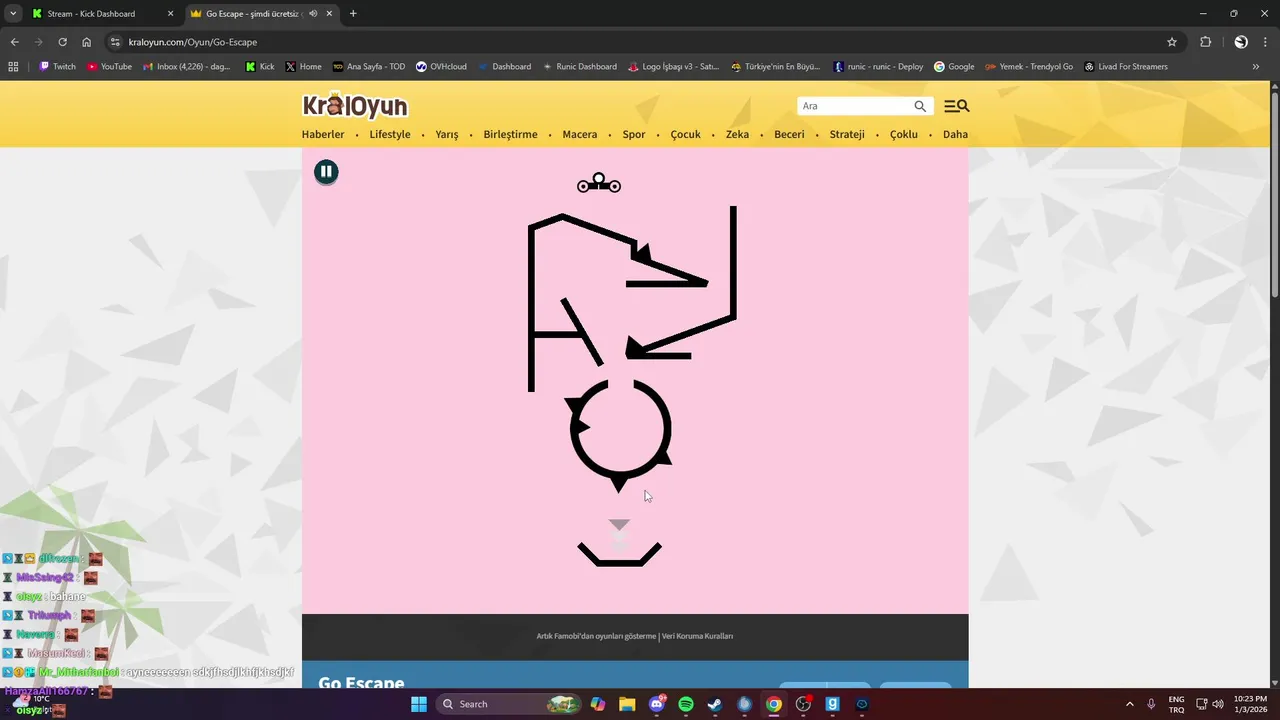The image size is (1280, 720).
Task: Open the ENG TRQ language switcher
Action: tap(1177, 704)
